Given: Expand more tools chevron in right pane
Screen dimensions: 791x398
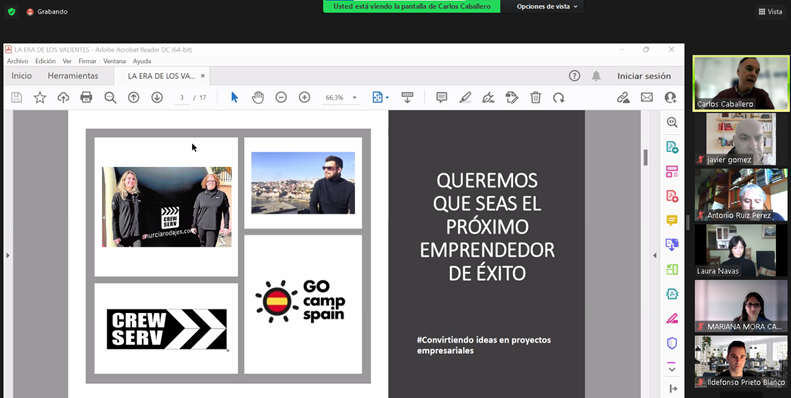Looking at the screenshot, I should pyautogui.click(x=672, y=369).
